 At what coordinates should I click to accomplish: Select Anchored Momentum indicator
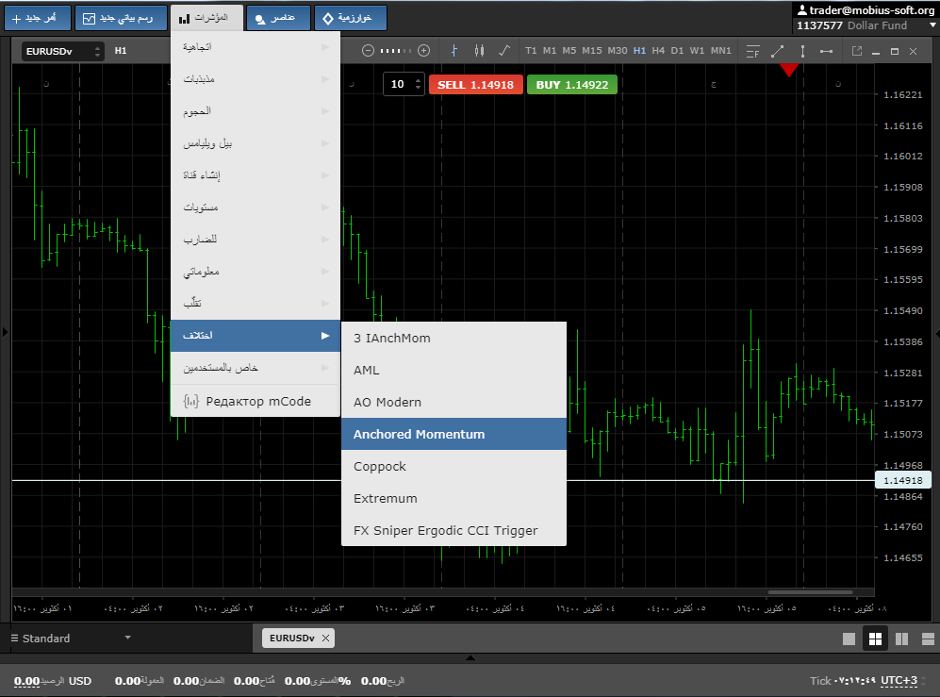click(454, 435)
